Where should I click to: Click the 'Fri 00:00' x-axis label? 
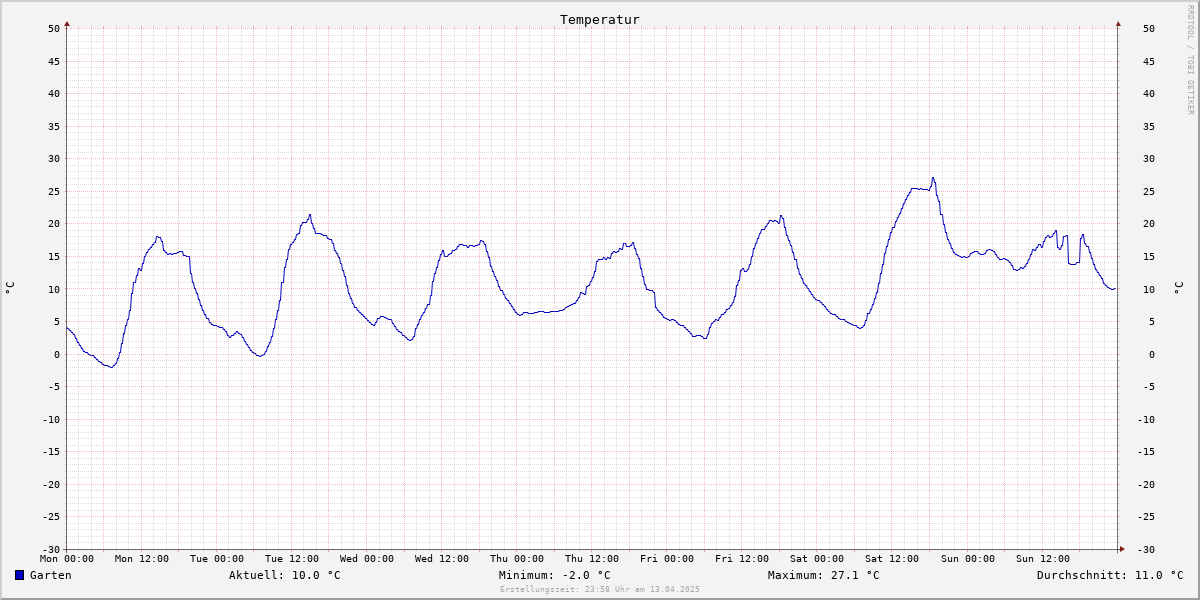coord(667,559)
